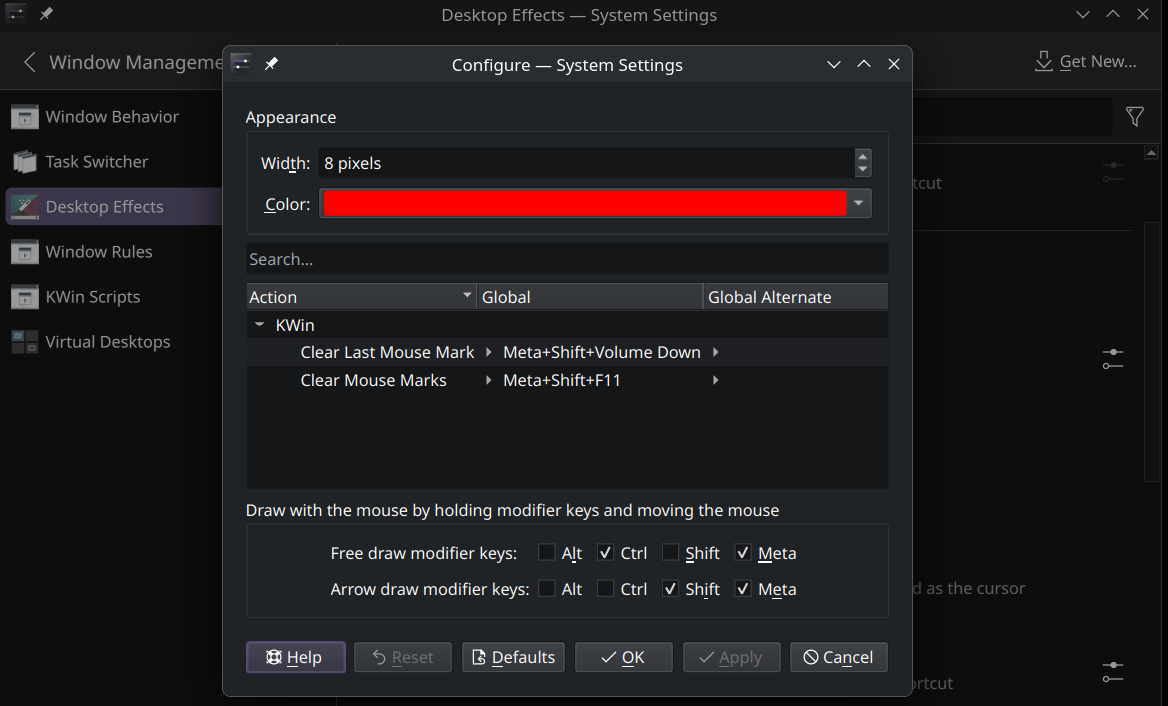Viewport: 1168px width, 706px height.
Task: Focus the shortcuts Search field
Action: (x=567, y=259)
